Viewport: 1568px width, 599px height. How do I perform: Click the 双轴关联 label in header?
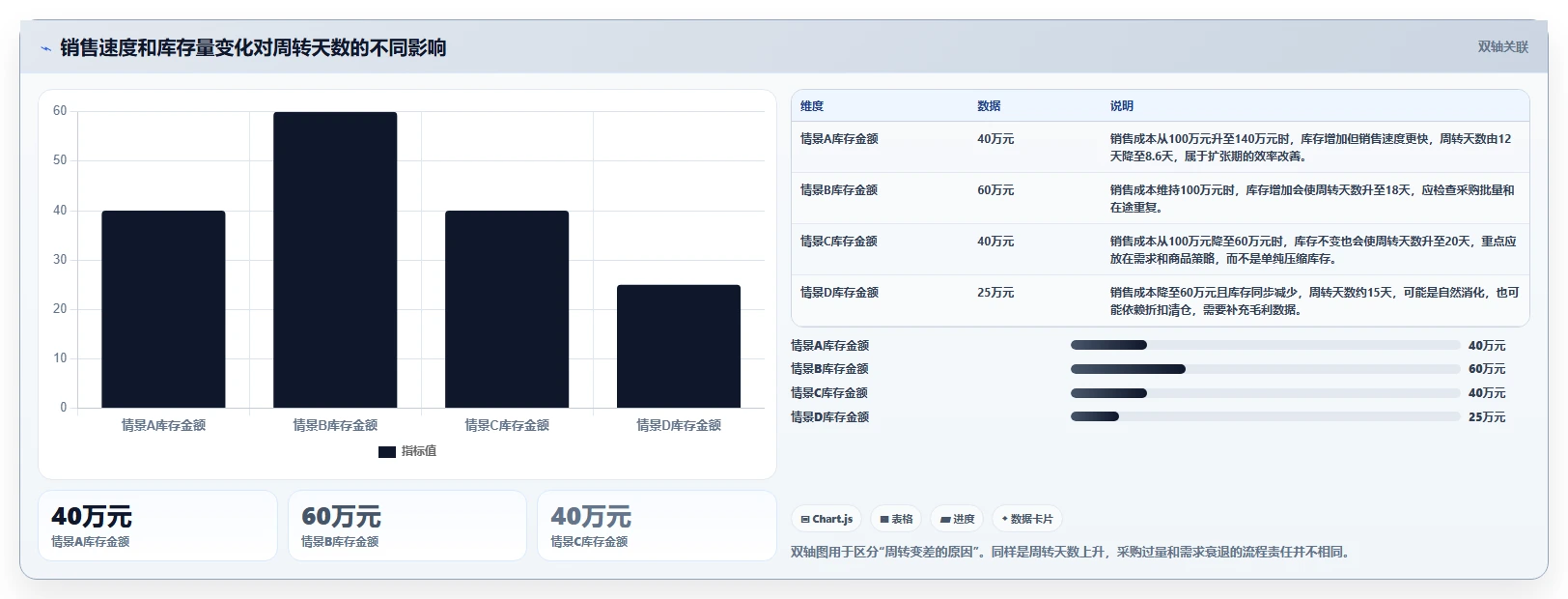click(x=1503, y=46)
